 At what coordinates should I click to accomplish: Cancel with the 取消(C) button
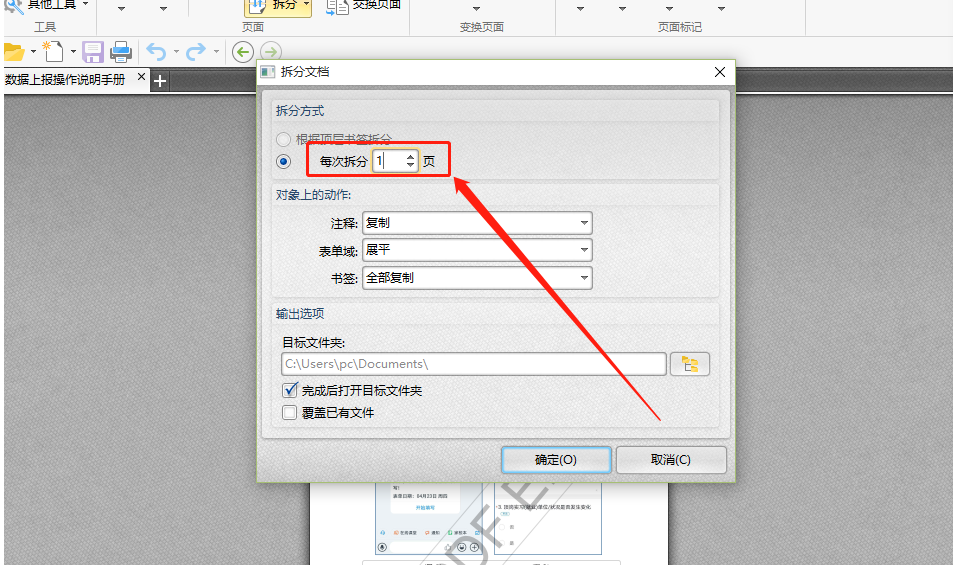coord(671,460)
